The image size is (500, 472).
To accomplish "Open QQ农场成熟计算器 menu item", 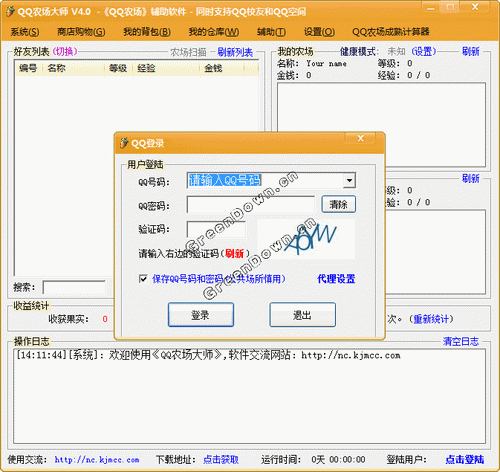I will (391, 32).
